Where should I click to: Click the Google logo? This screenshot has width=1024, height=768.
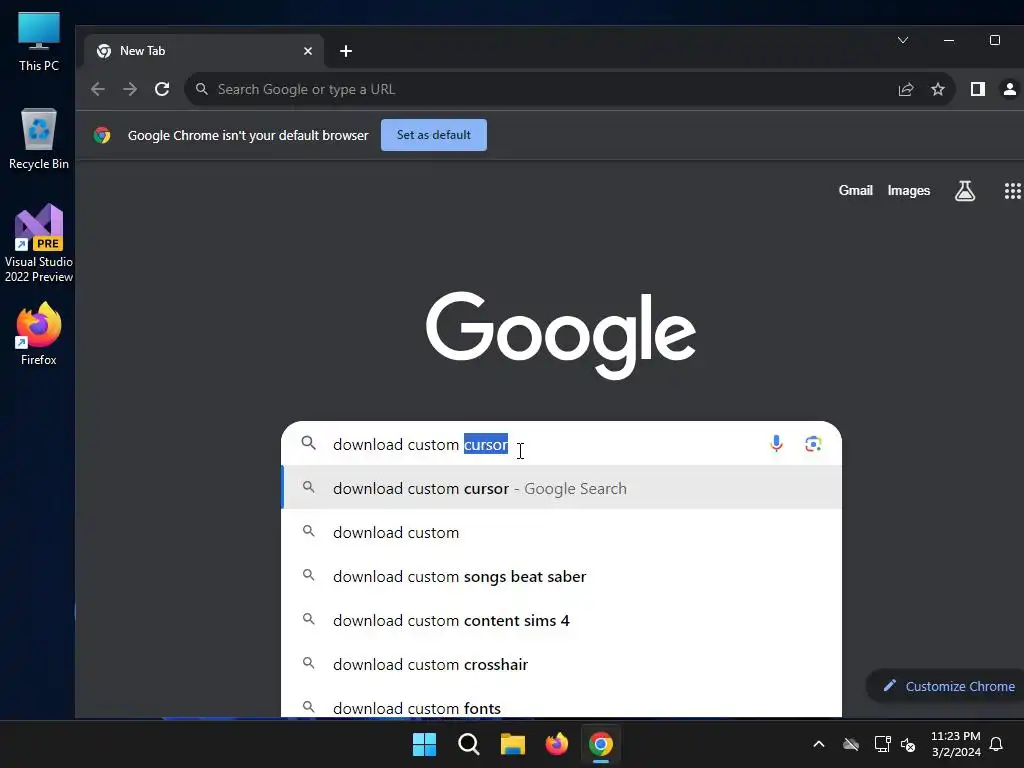pos(560,335)
